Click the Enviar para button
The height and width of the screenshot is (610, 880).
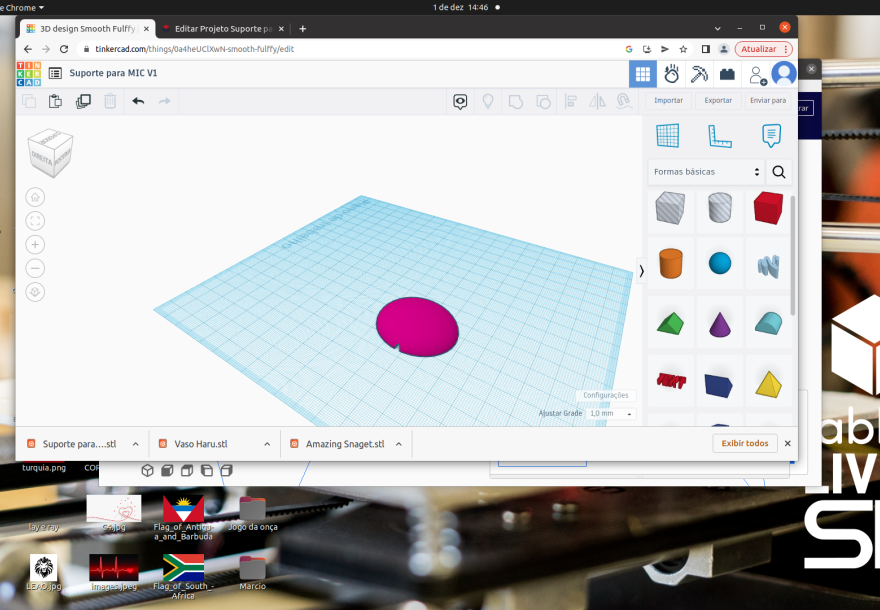tap(768, 100)
